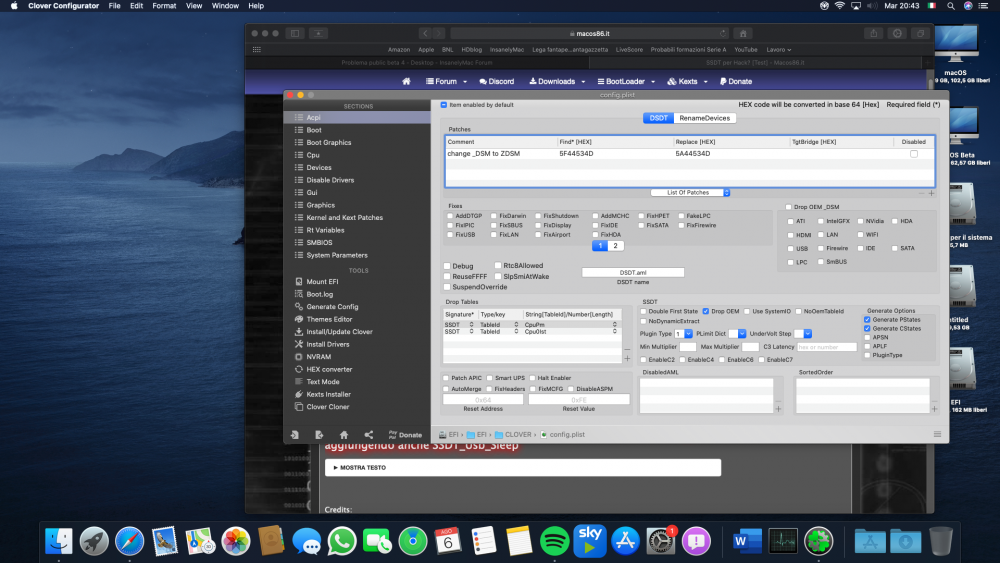Select the Boot section
The image size is (1000, 563).
click(x=314, y=130)
